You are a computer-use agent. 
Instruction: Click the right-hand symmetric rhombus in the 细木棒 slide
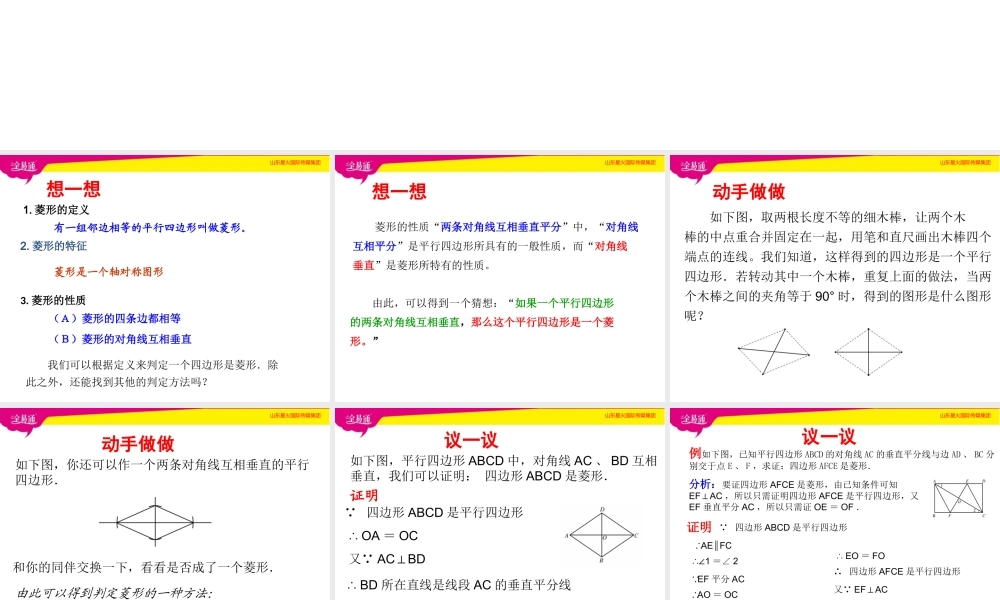point(869,351)
